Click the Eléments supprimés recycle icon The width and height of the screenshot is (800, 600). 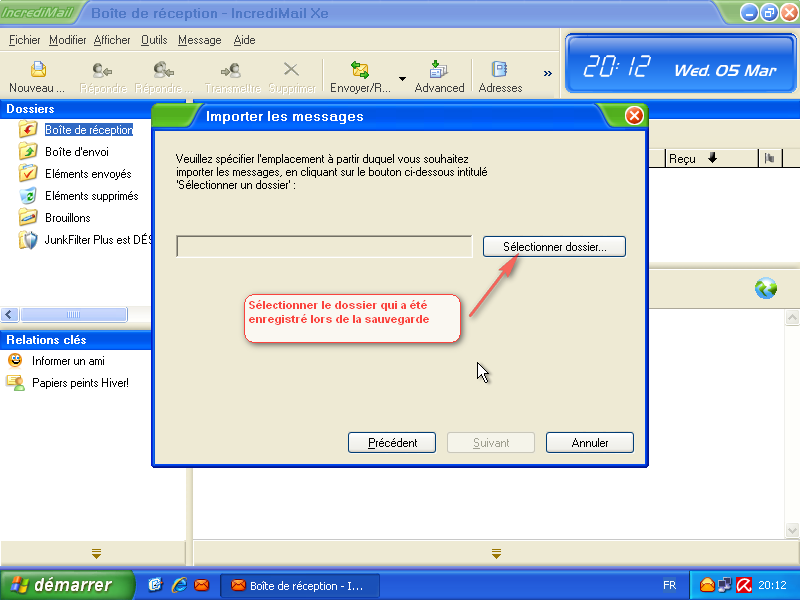pos(28,195)
